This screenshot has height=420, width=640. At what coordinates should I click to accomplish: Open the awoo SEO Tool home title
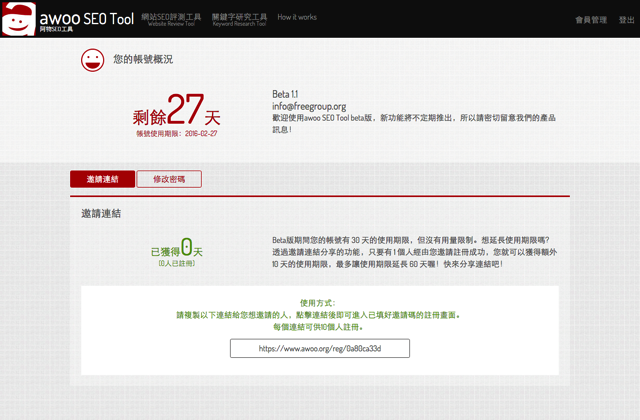(x=87, y=19)
